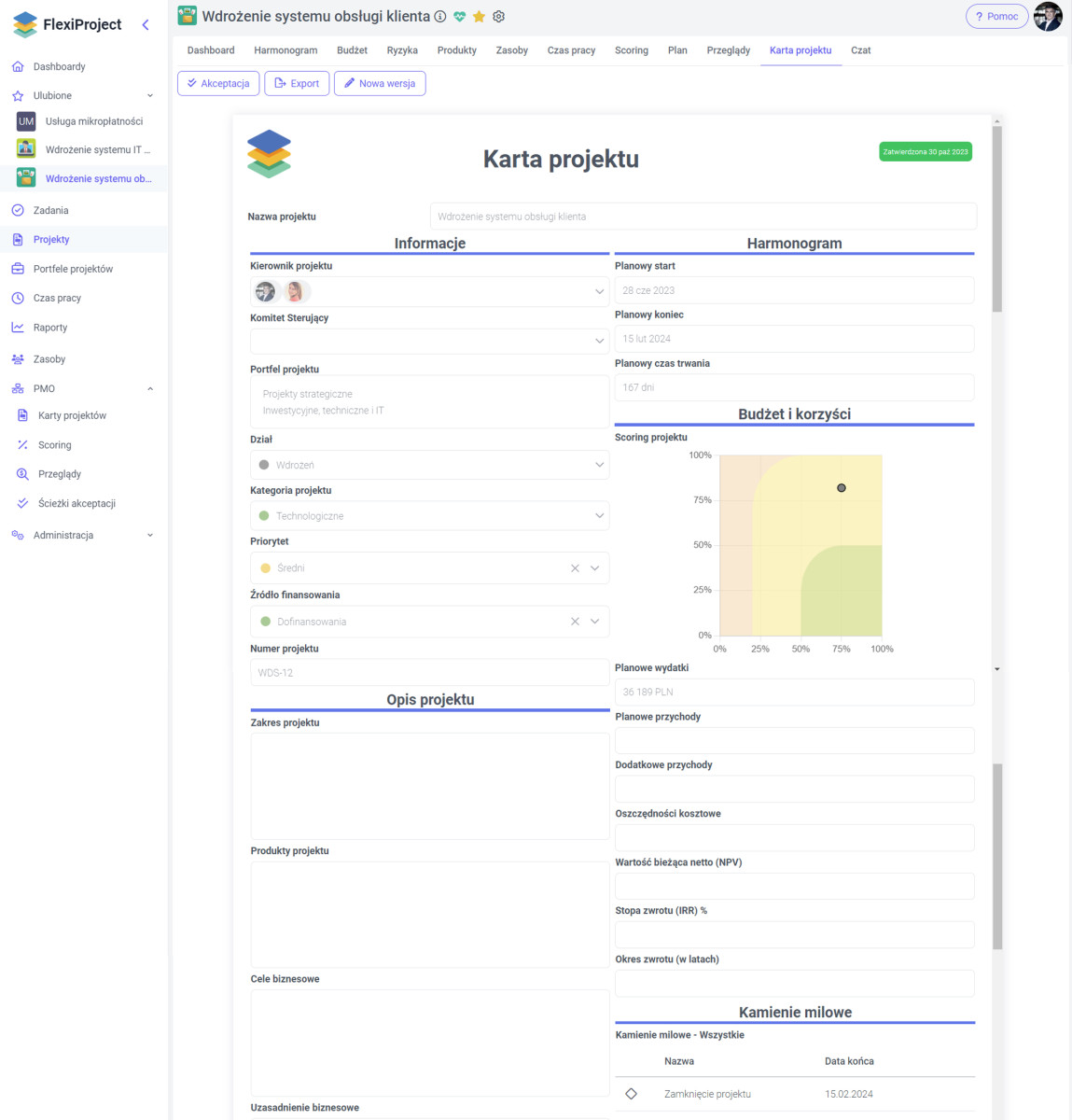The width and height of the screenshot is (1072, 1120).
Task: Open the Kategoria projektu dropdown
Action: point(599,516)
